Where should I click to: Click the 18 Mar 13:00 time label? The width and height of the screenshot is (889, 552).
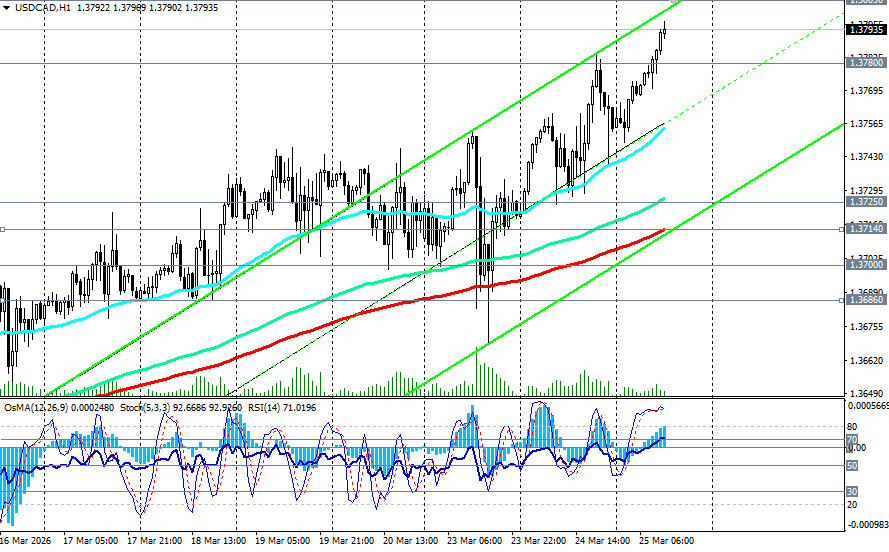tap(219, 541)
